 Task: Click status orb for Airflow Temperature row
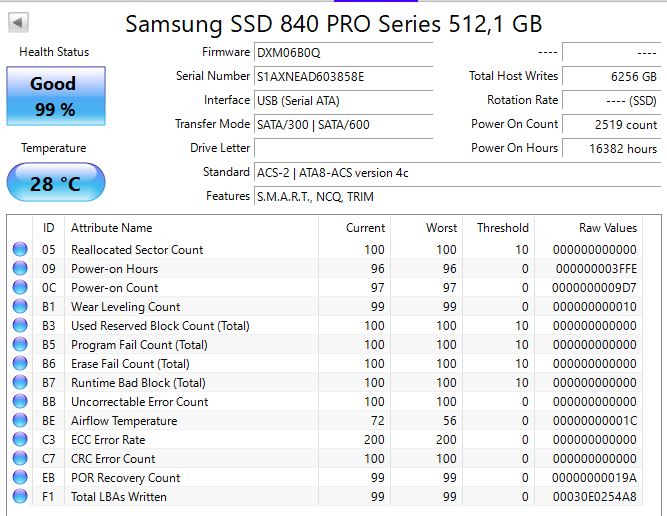[x=20, y=421]
